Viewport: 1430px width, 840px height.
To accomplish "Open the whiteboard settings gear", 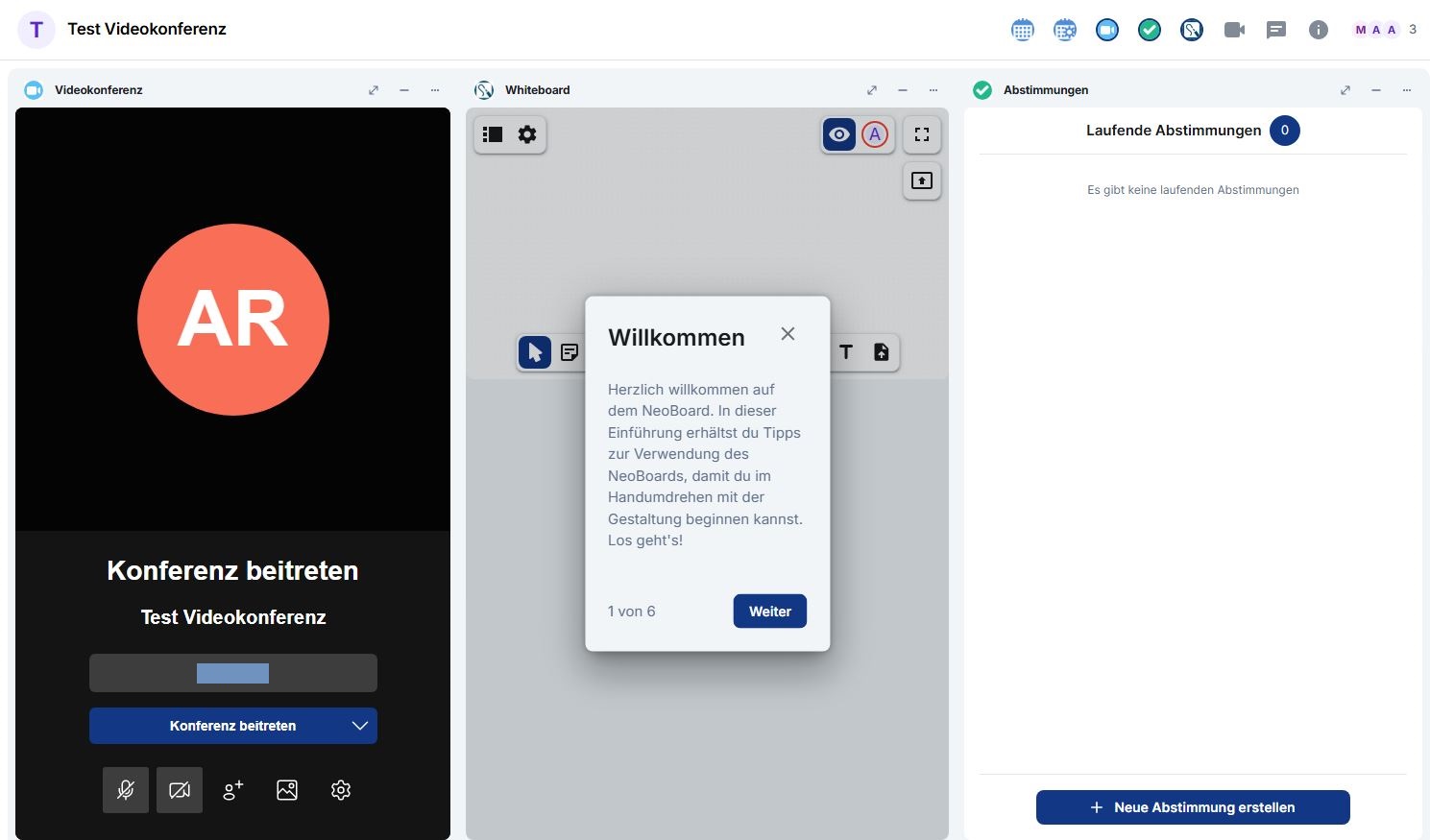I will point(527,134).
